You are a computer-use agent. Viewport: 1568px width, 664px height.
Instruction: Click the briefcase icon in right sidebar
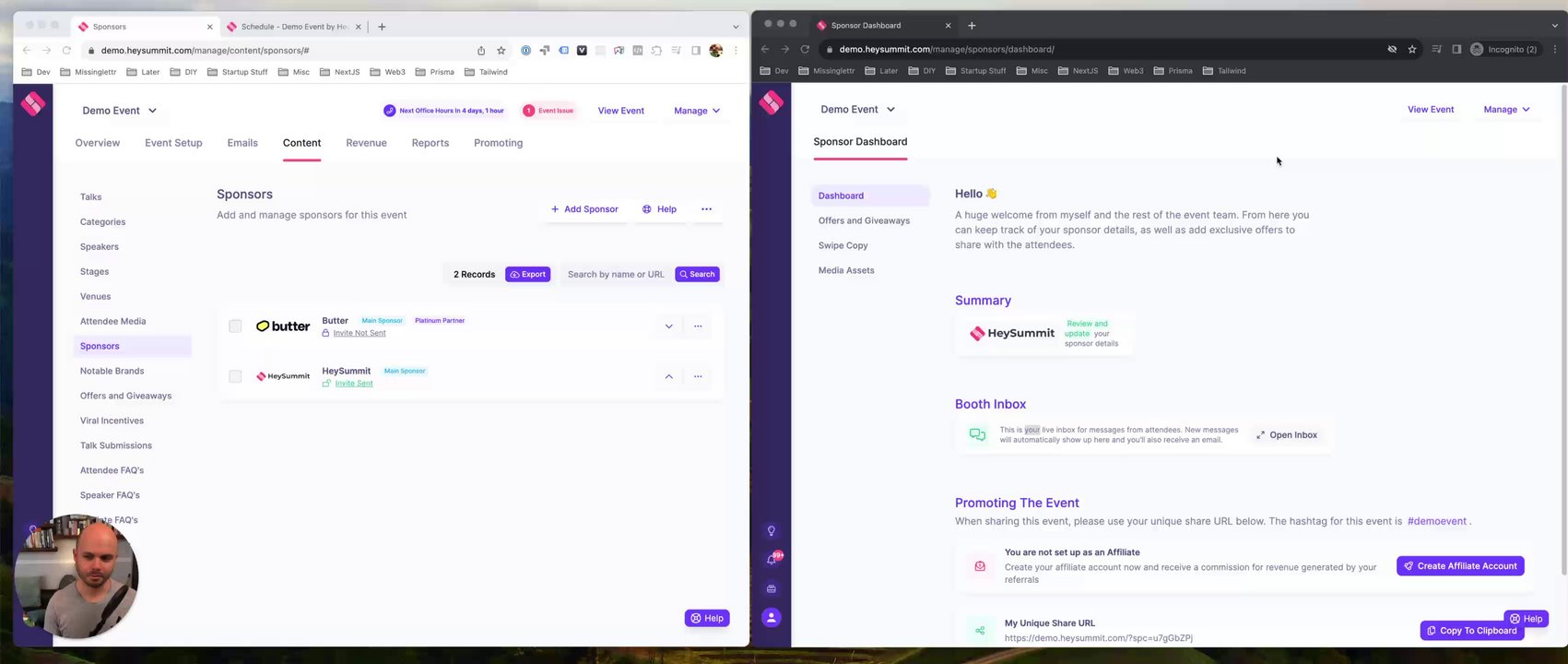(772, 588)
